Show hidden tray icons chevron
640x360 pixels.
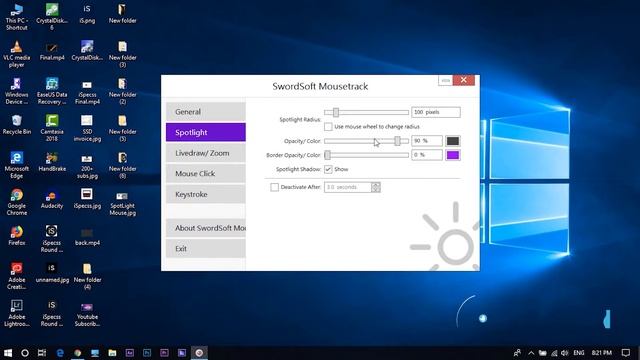[531, 353]
